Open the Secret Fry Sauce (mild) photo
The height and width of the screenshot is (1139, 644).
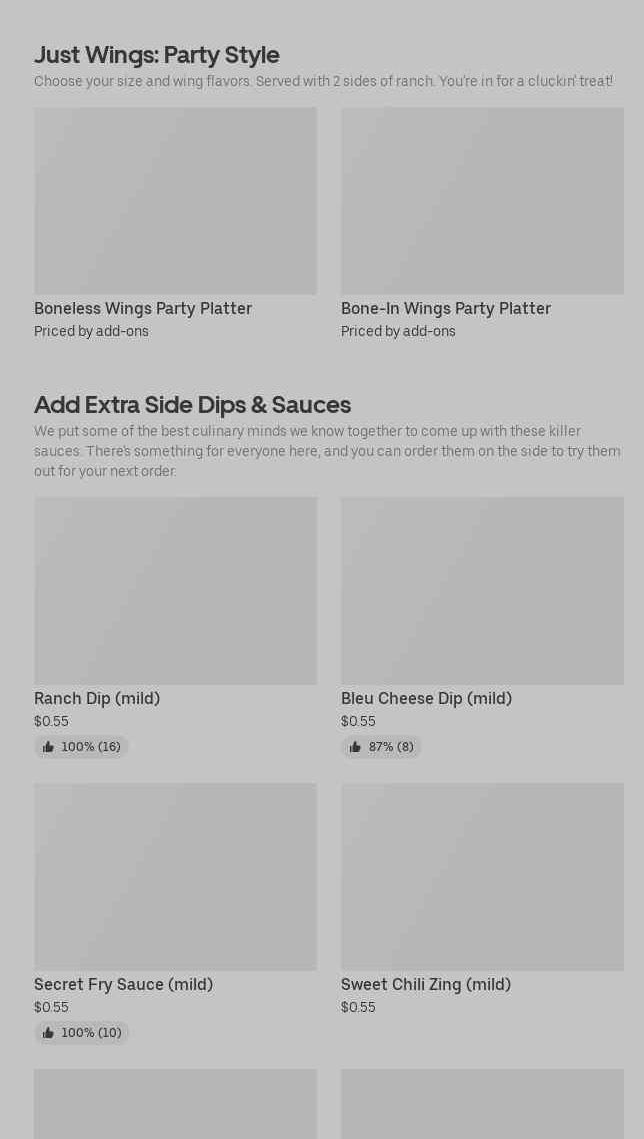[x=175, y=877]
